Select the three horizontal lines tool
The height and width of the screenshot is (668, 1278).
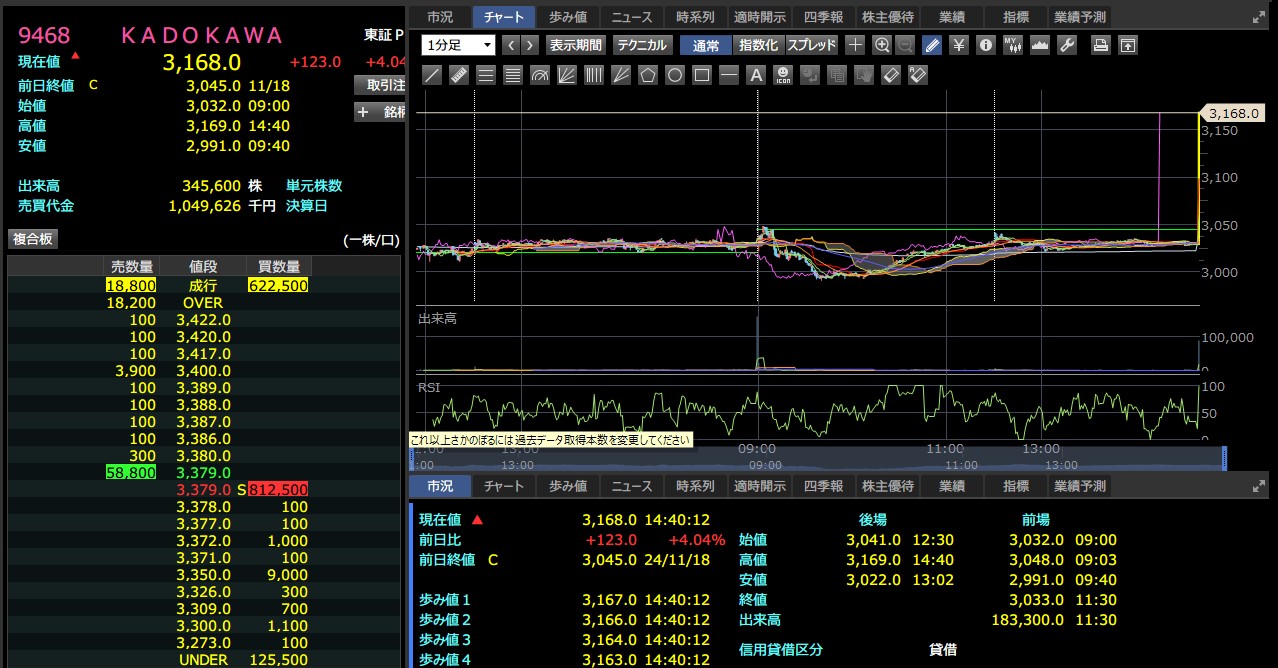pos(486,75)
